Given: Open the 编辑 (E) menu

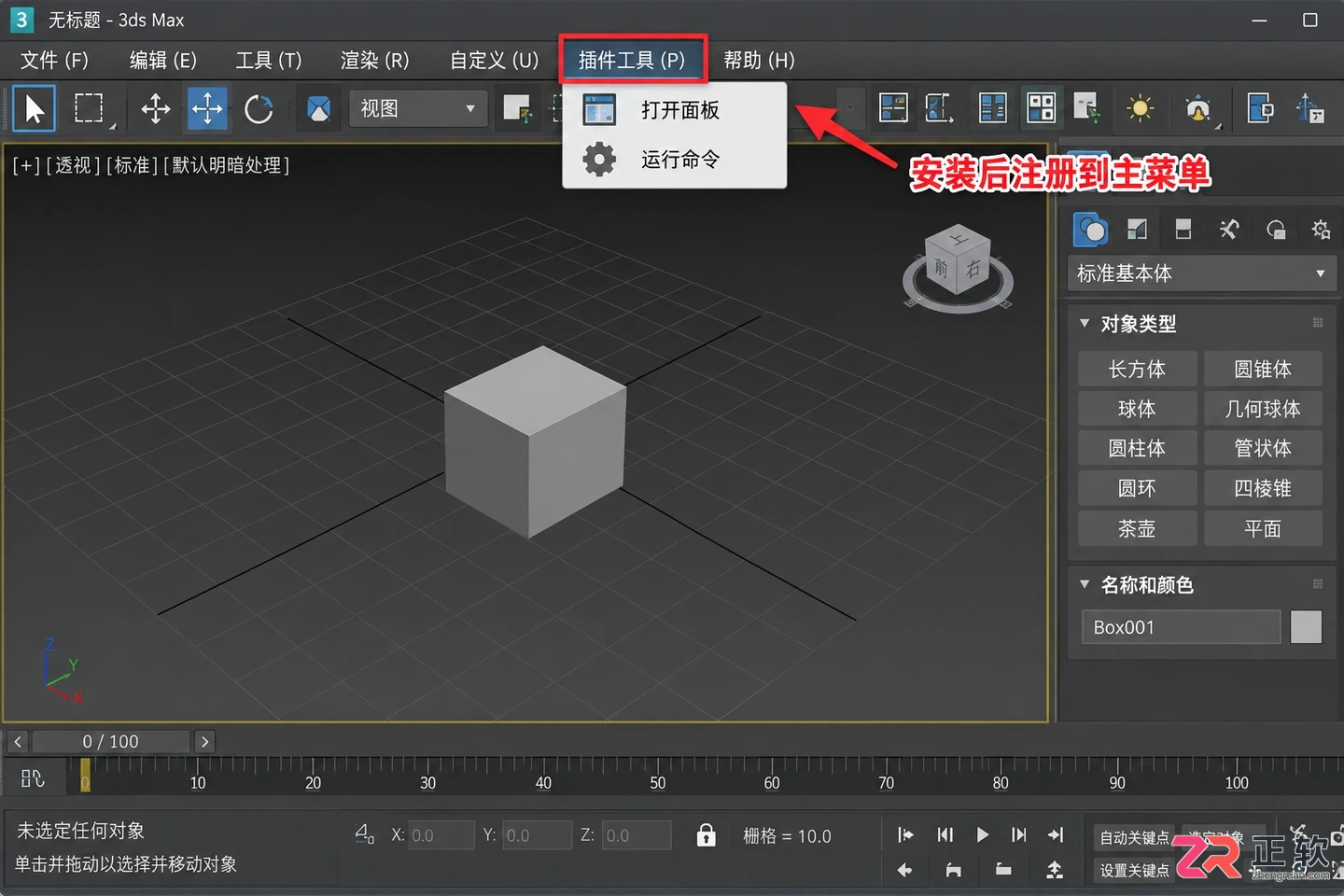Looking at the screenshot, I should pyautogui.click(x=163, y=61).
